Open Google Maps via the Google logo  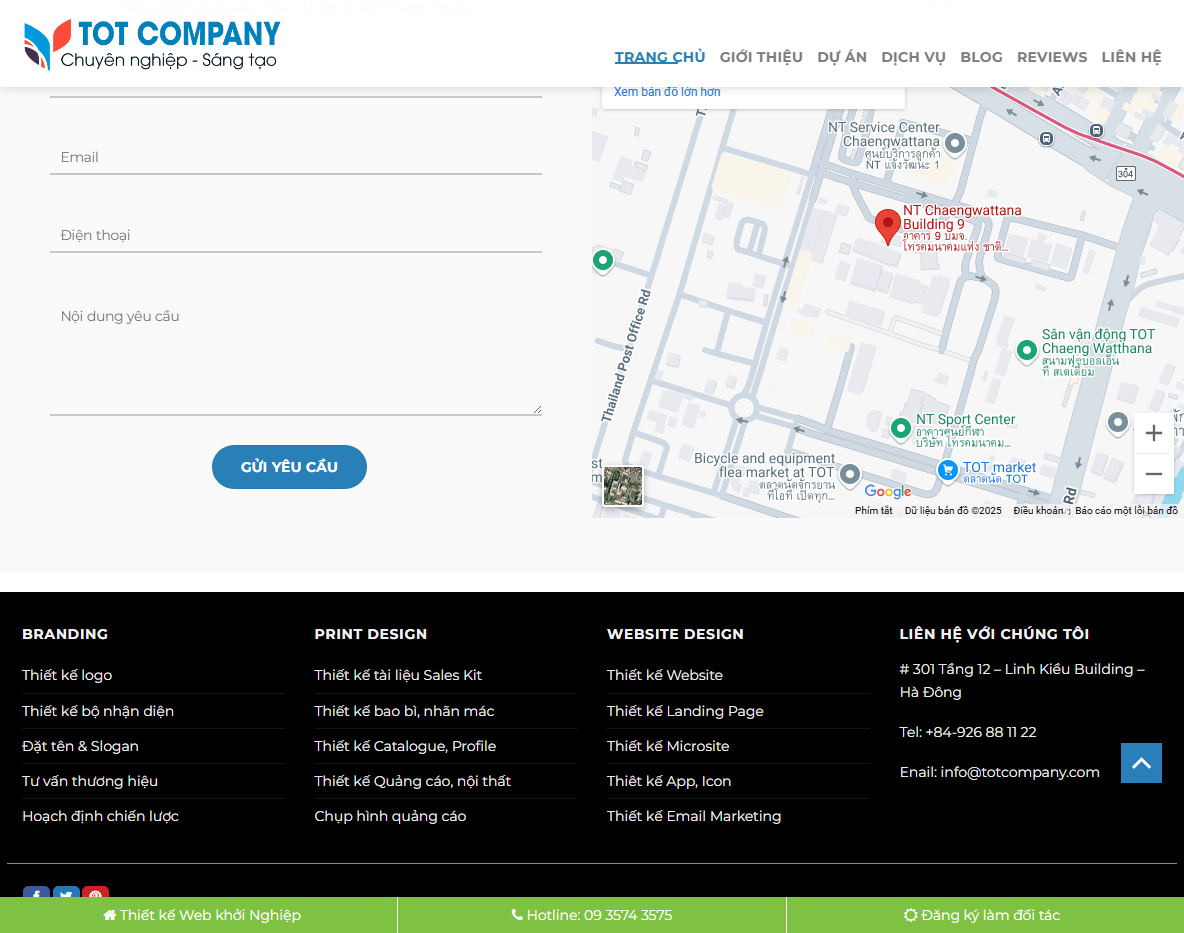pos(886,491)
